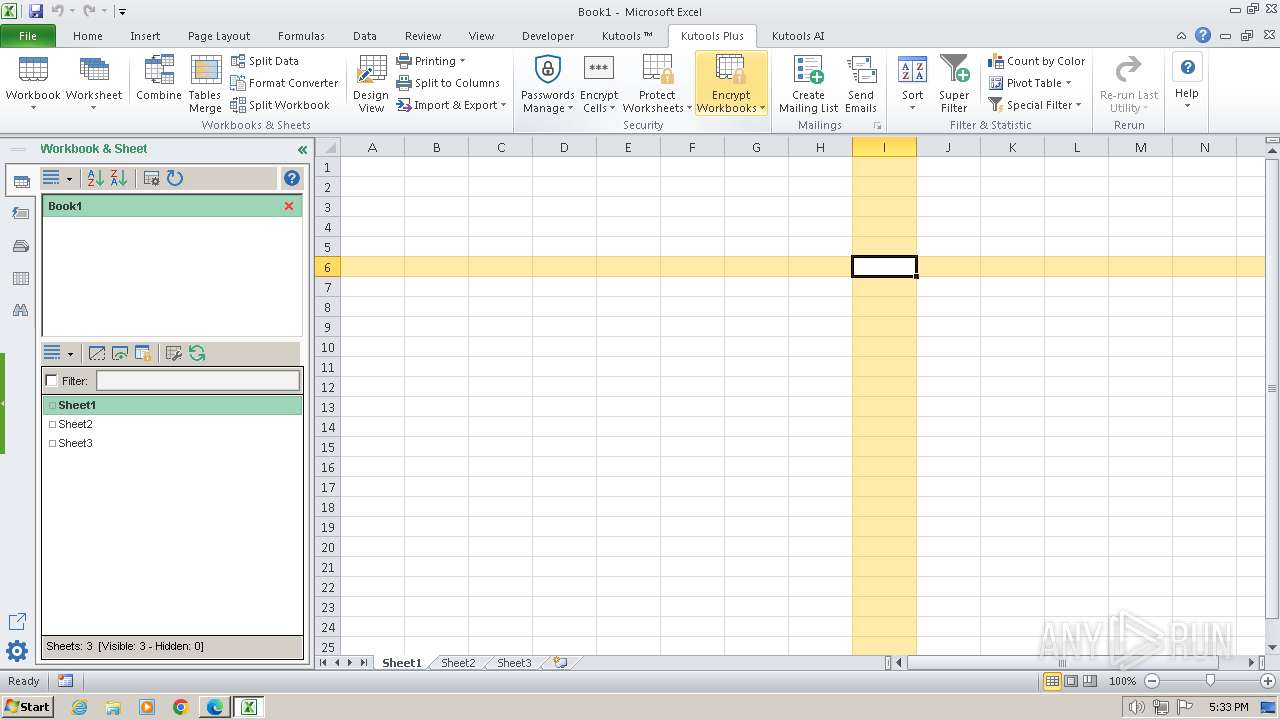This screenshot has width=1280, height=720.
Task: Open workbook list settings icon
Action: point(152,178)
